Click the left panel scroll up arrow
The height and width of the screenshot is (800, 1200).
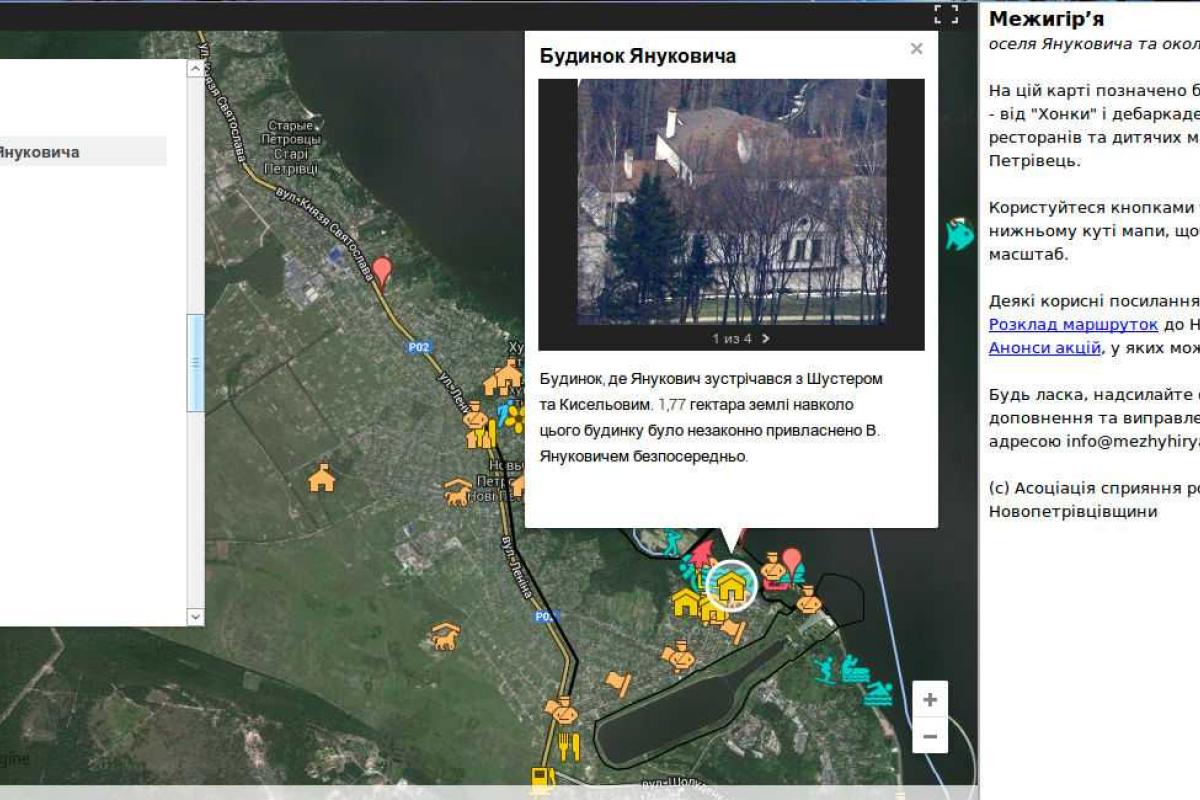click(x=196, y=69)
